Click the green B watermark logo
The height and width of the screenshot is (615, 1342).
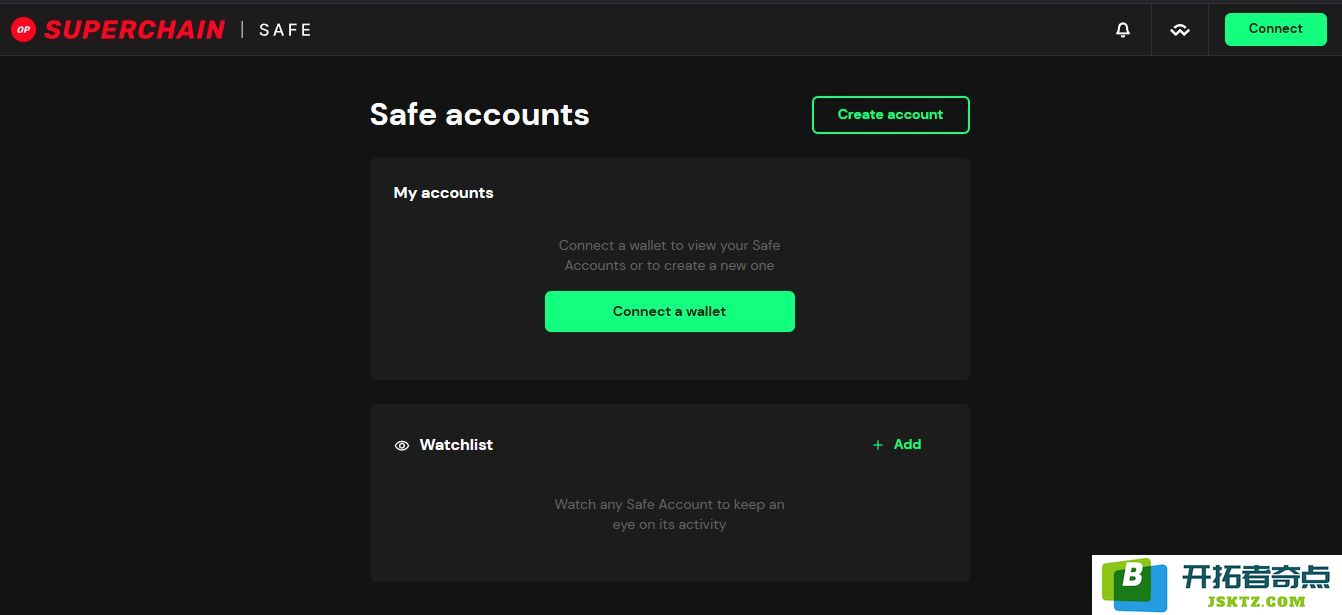pos(1135,585)
